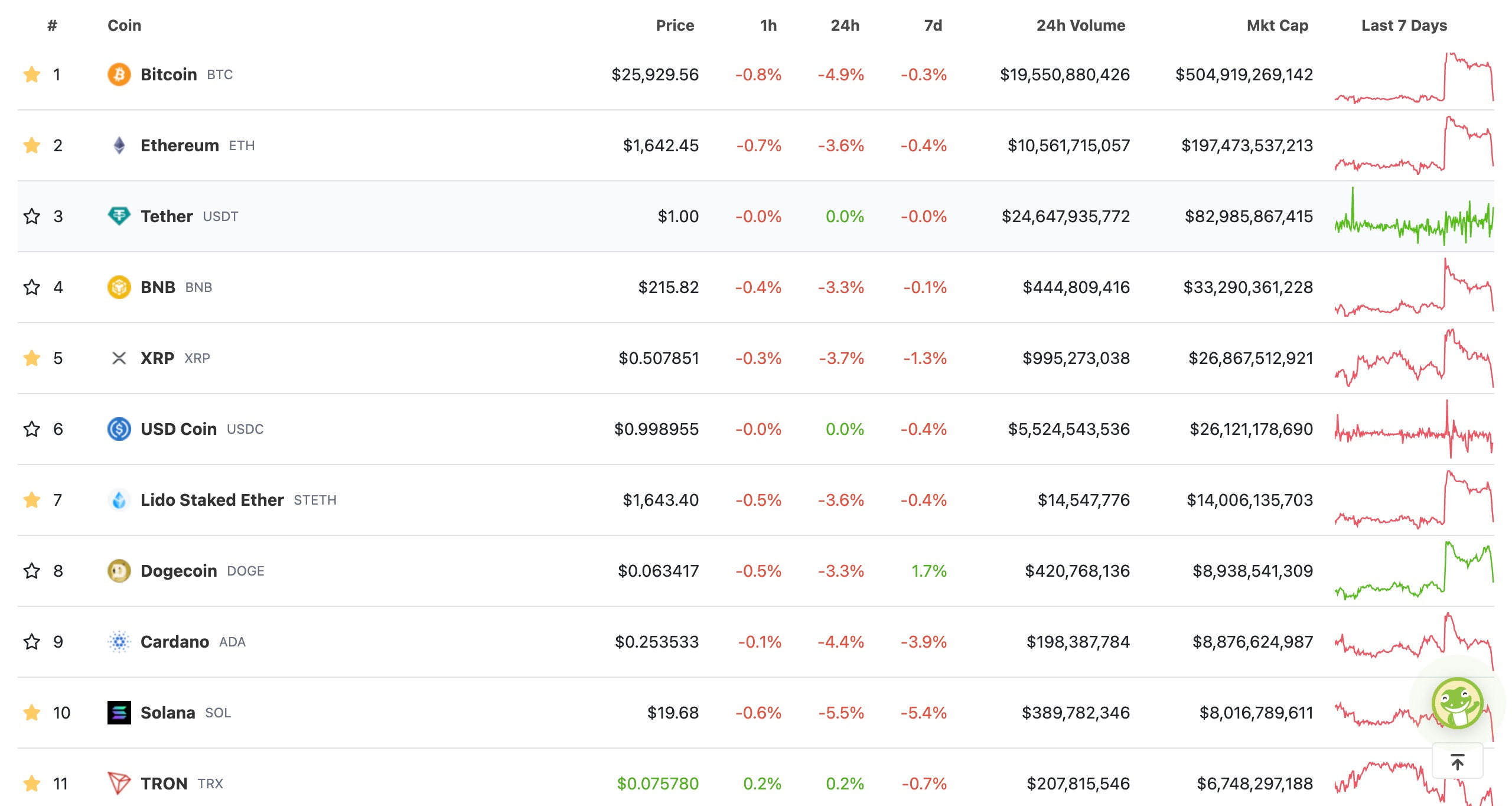Click Bitcoin price $25,929.56
The height and width of the screenshot is (806, 1512).
[x=655, y=74]
